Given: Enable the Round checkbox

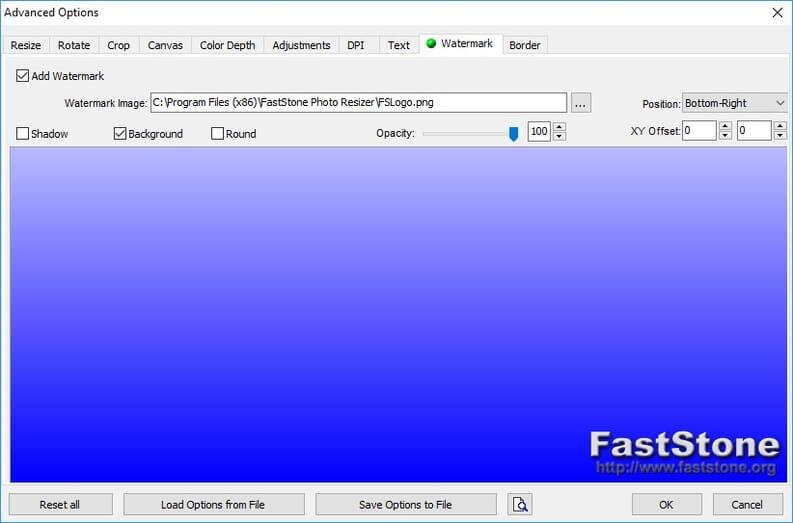Looking at the screenshot, I should (217, 134).
